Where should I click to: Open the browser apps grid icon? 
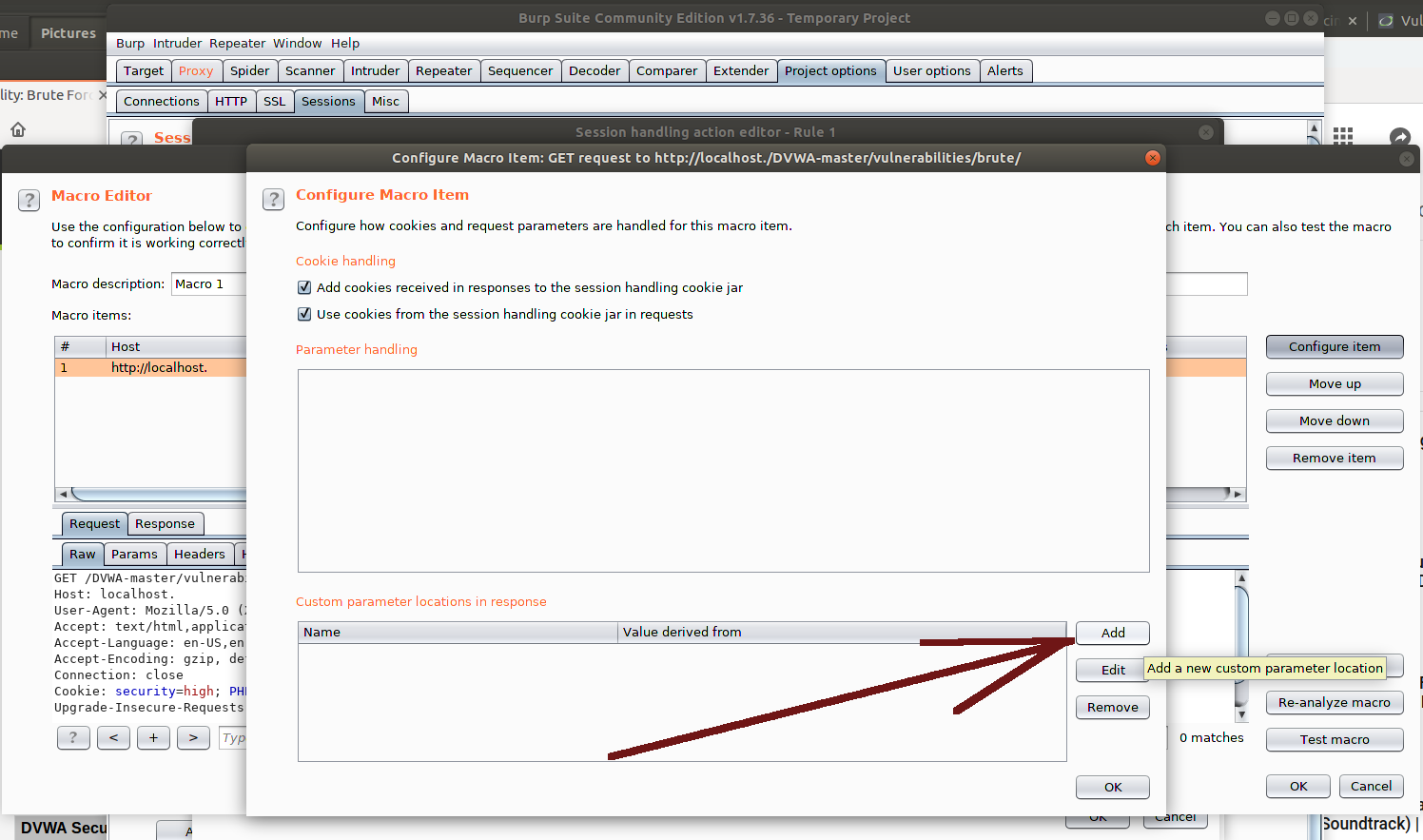1343,136
